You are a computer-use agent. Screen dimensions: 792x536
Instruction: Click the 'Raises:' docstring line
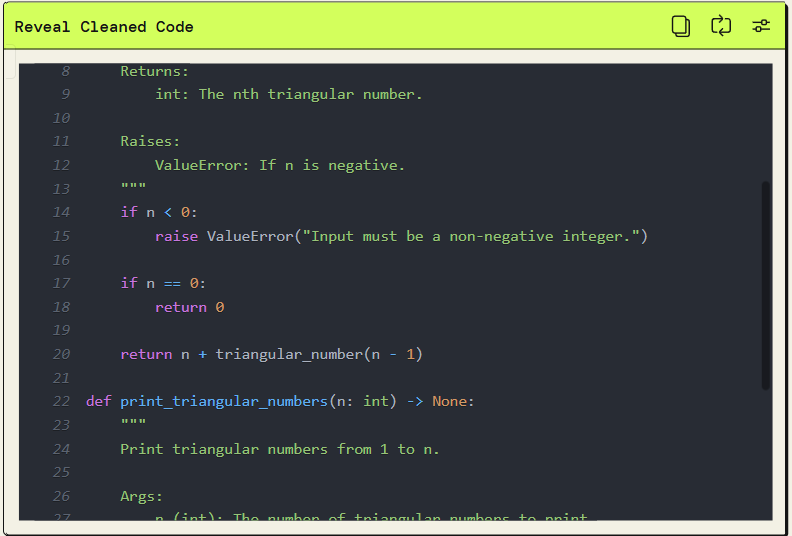[150, 141]
